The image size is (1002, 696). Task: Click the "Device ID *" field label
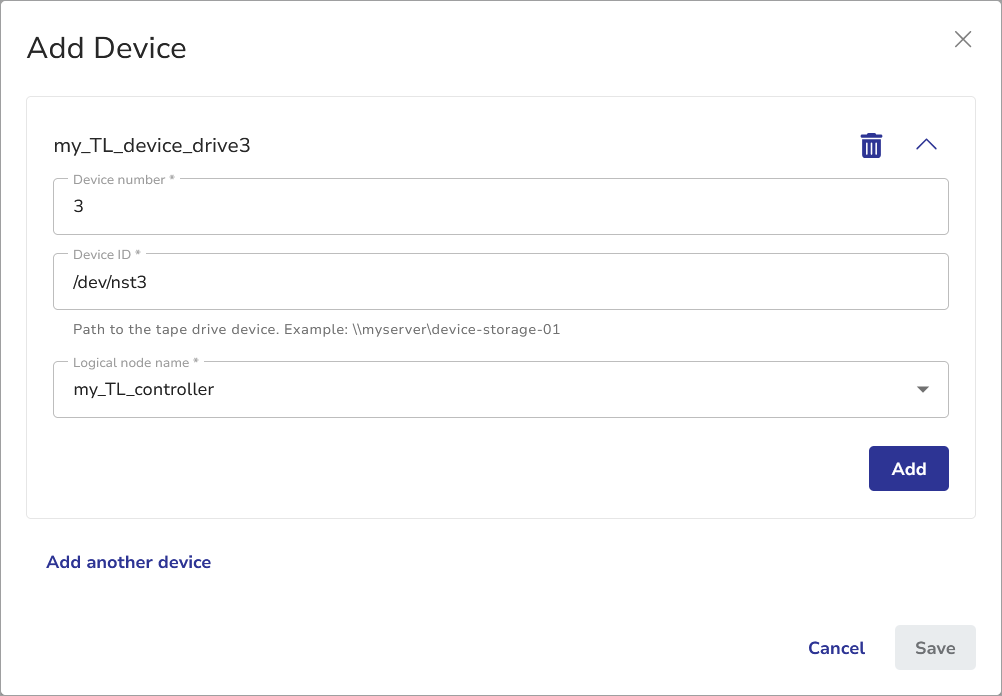(107, 254)
